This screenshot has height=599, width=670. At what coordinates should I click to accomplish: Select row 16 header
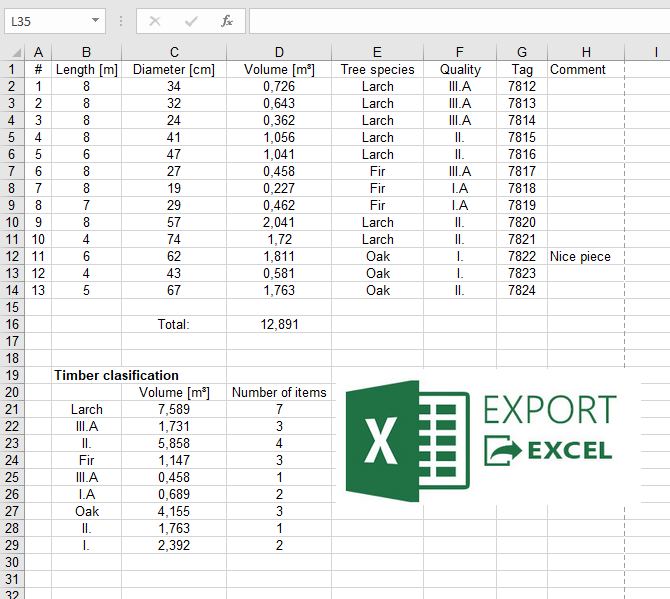(12, 324)
